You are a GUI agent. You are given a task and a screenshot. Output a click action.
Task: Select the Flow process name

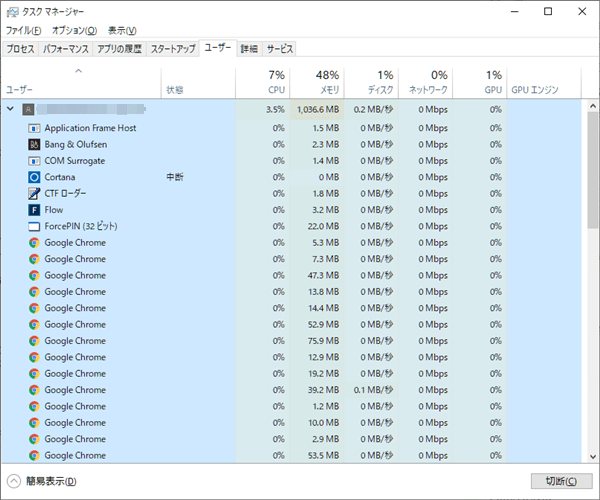[x=54, y=210]
